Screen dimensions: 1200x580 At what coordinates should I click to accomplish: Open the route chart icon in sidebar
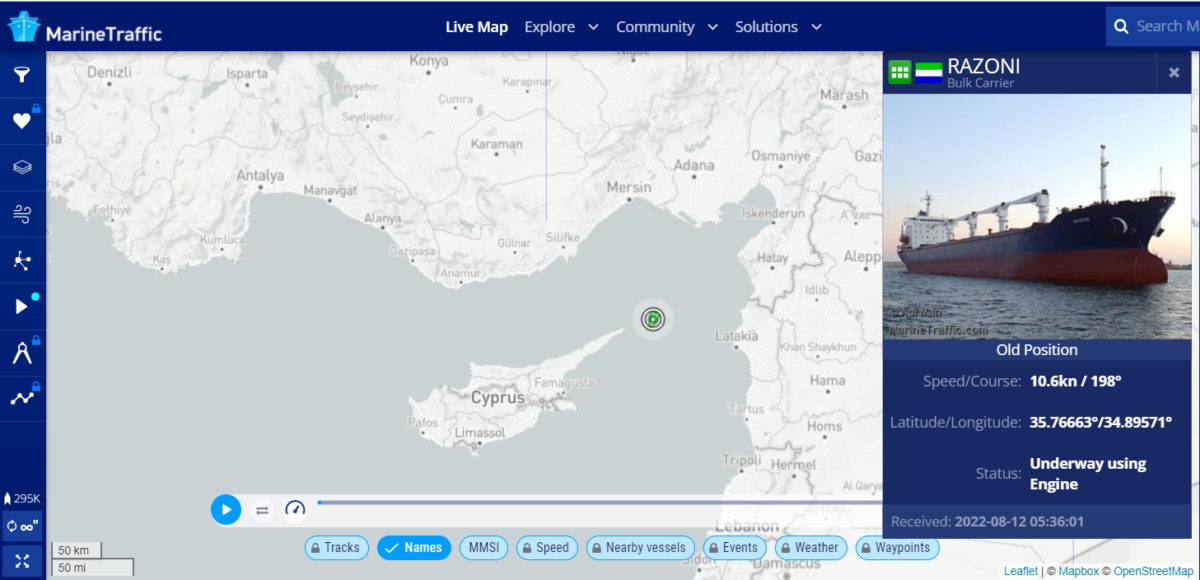tap(22, 398)
